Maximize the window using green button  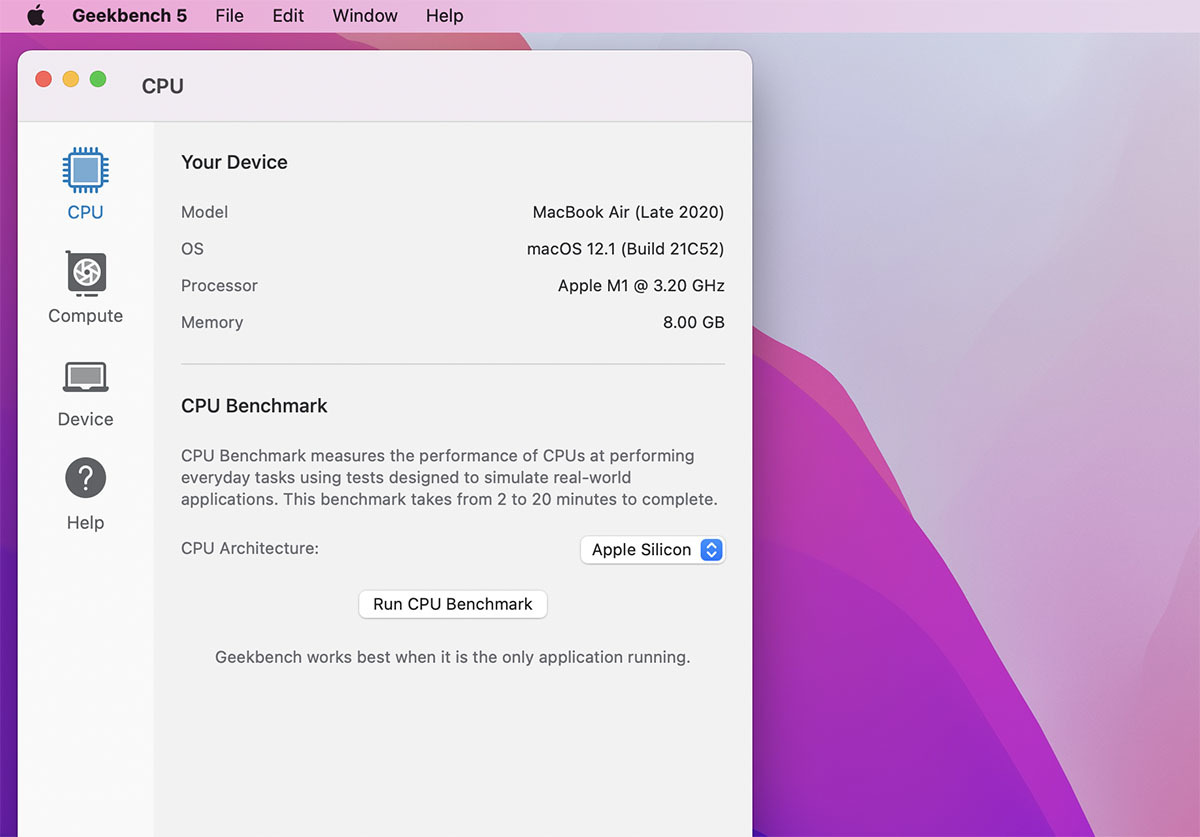tap(98, 79)
